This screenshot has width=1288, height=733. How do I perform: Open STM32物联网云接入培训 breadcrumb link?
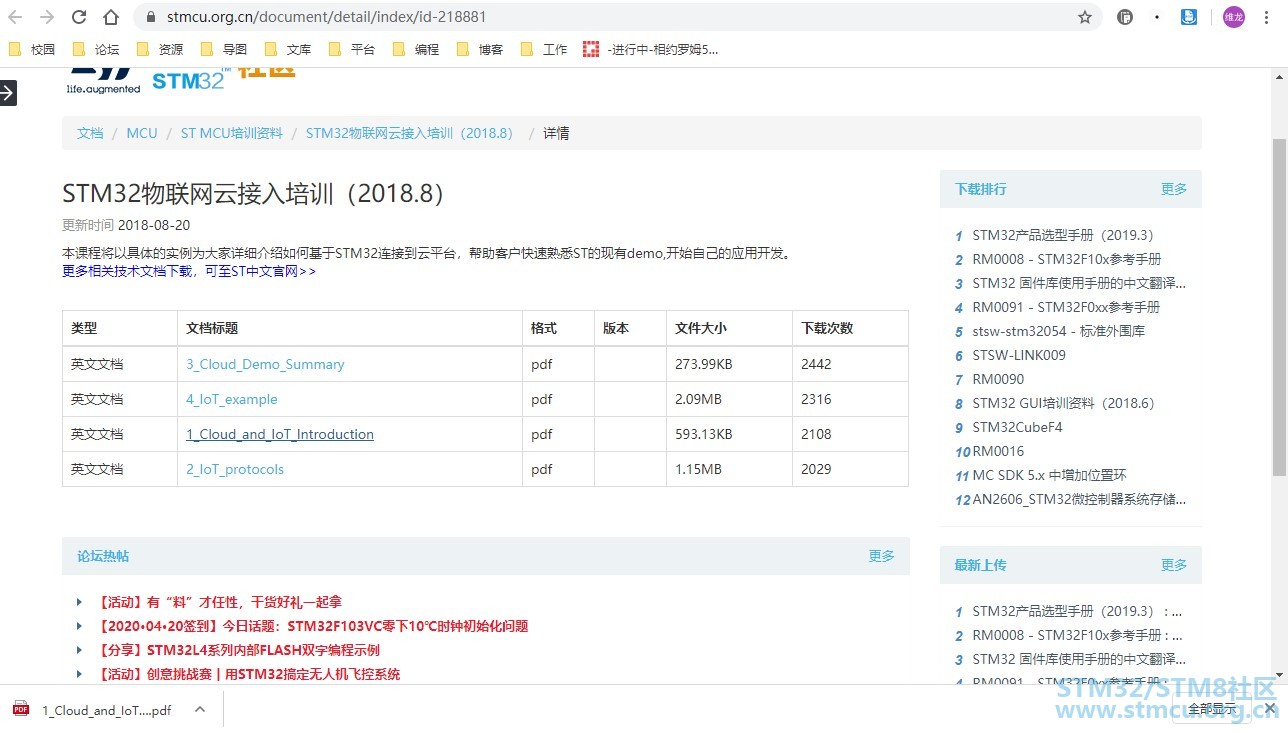(x=412, y=133)
